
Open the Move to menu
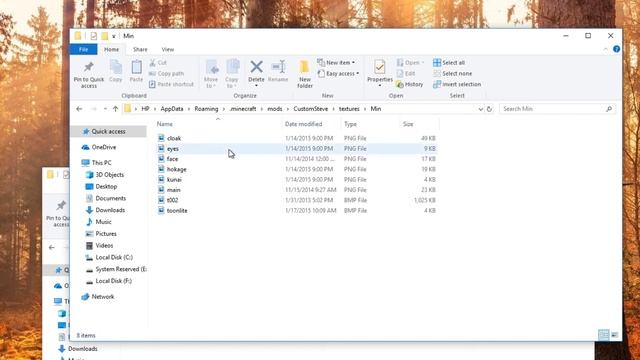[211, 74]
